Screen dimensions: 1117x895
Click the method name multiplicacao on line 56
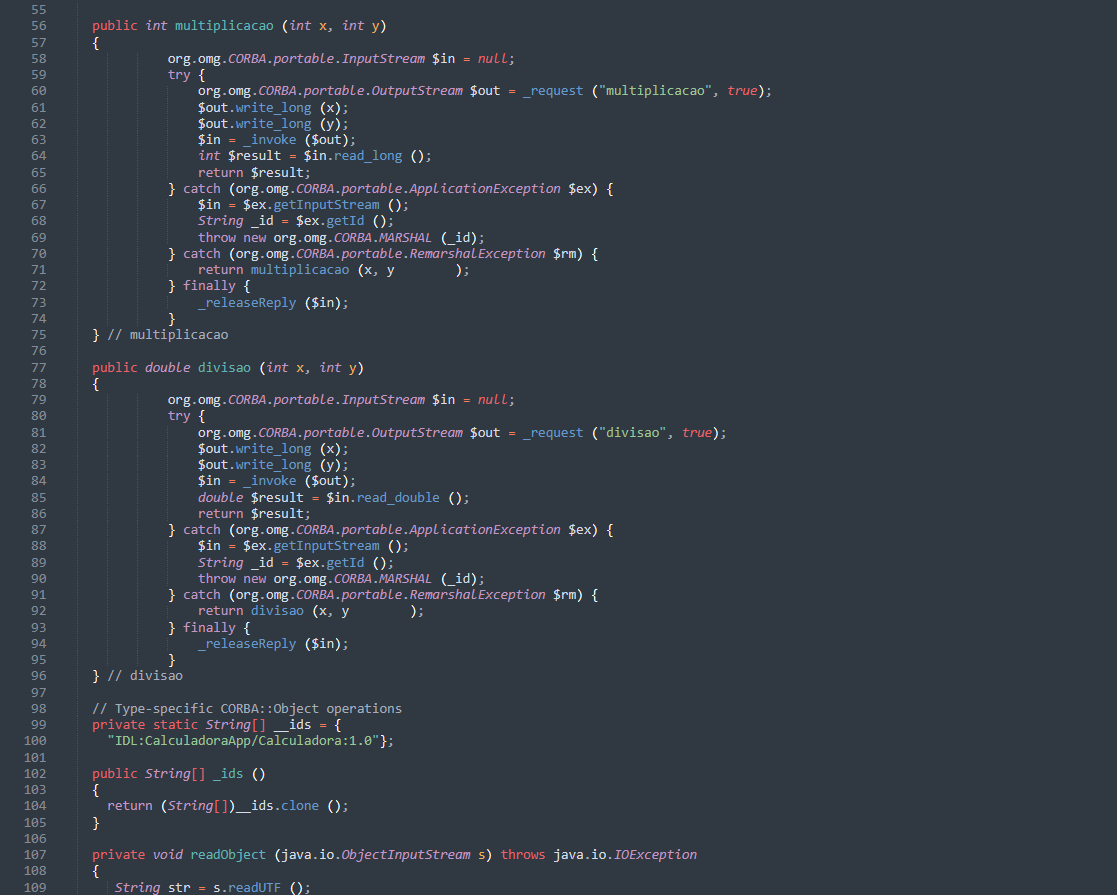click(224, 26)
